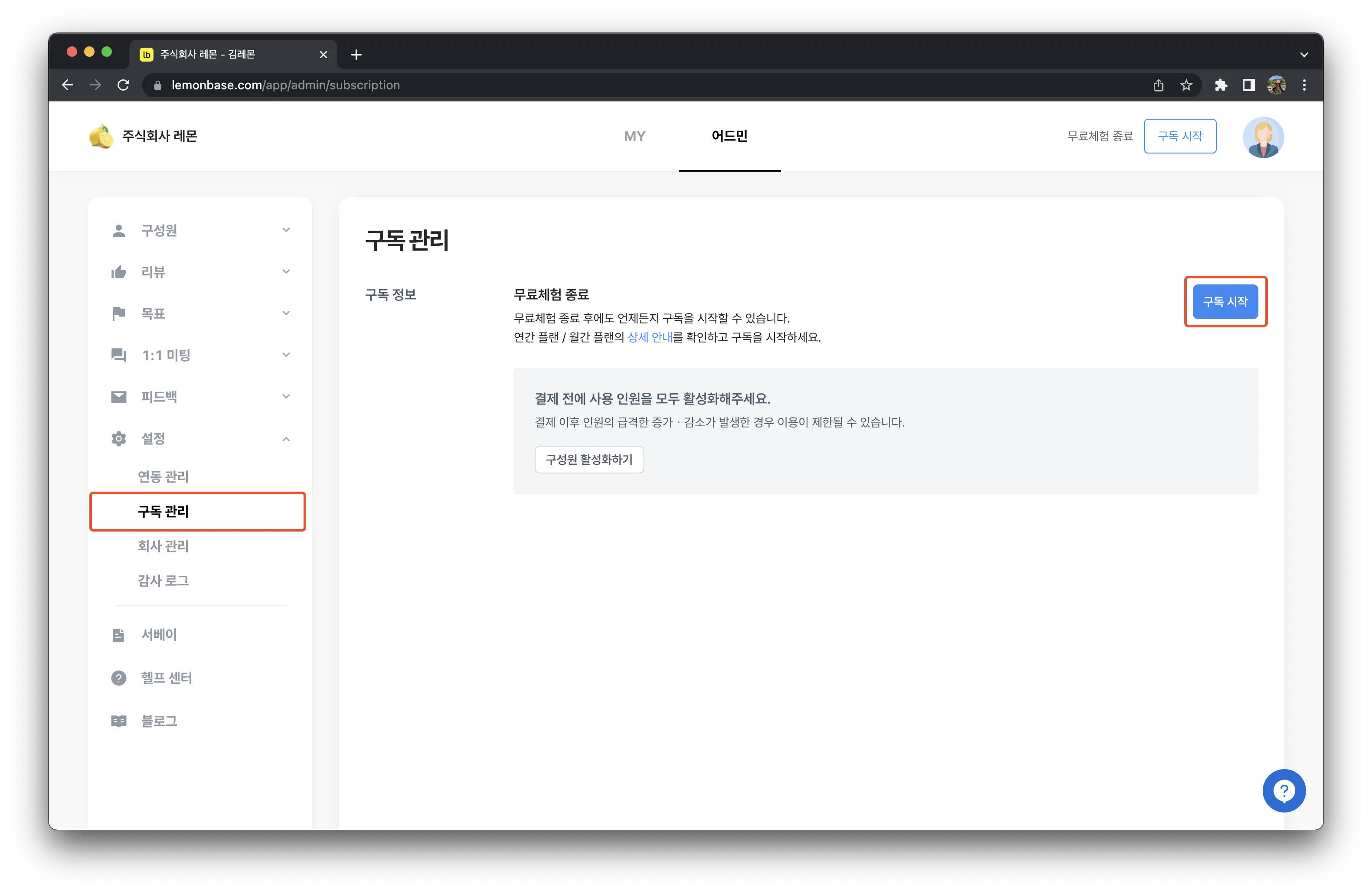Collapse the 설정 menu chevron
This screenshot has width=1372, height=894.
pyautogui.click(x=286, y=439)
